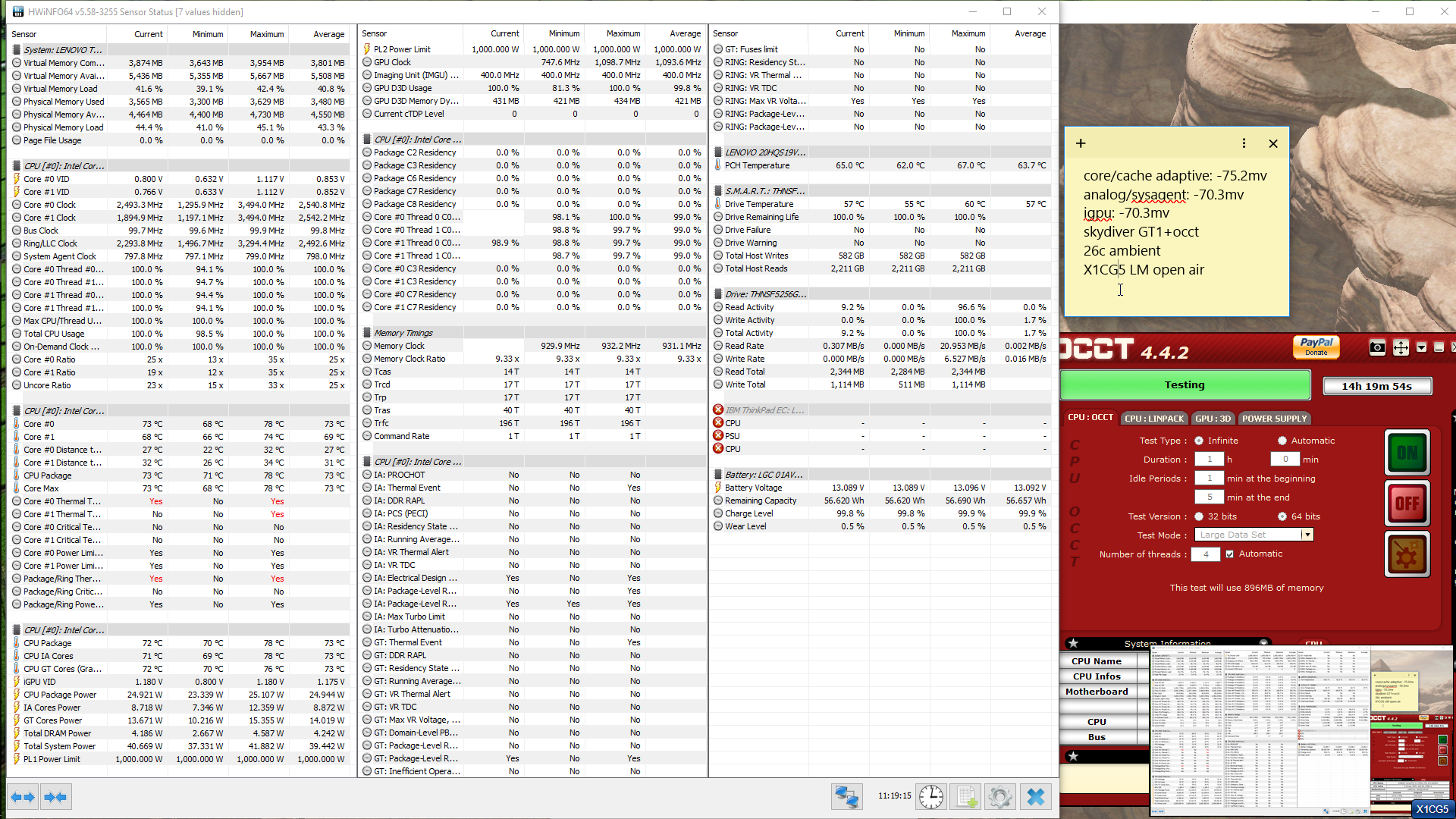Image resolution: width=1456 pixels, height=819 pixels.
Task: Click the lightning icon of PL2 Power Limit
Action: 367,49
